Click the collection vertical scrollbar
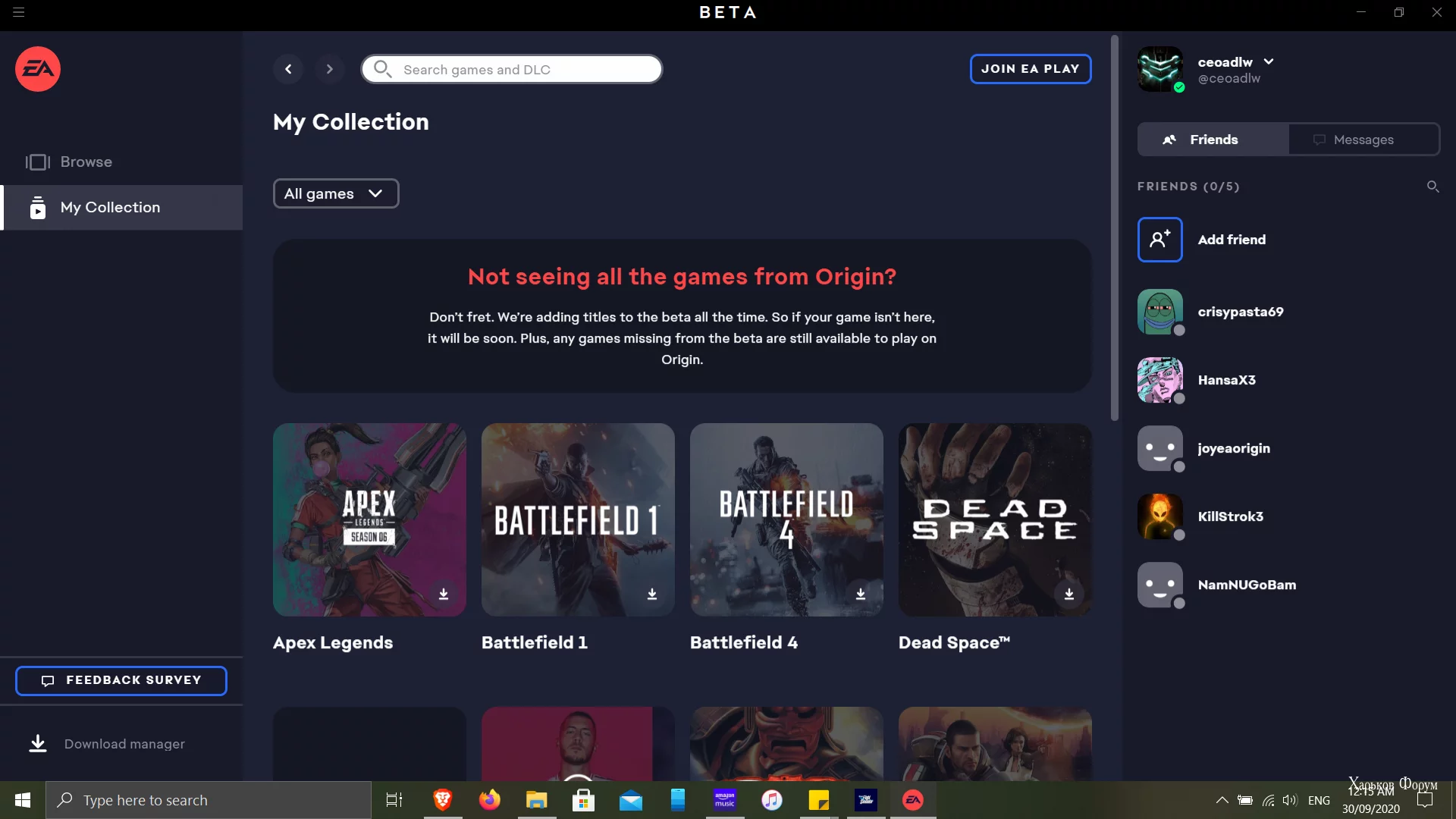The width and height of the screenshot is (1456, 819). pyautogui.click(x=1114, y=227)
